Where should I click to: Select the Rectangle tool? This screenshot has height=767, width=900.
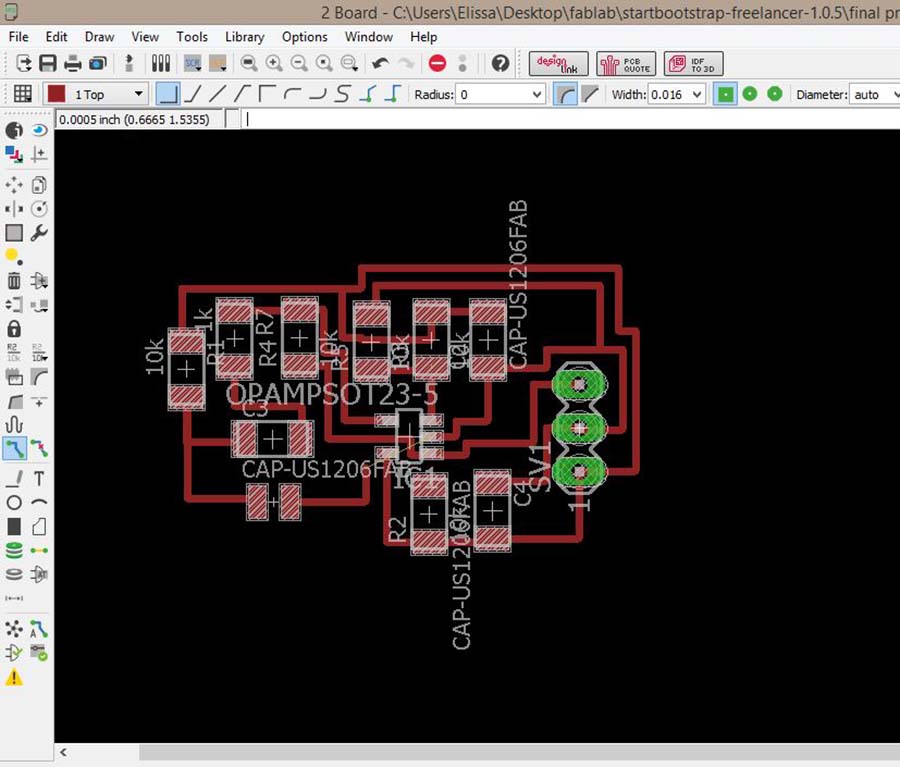pos(14,526)
